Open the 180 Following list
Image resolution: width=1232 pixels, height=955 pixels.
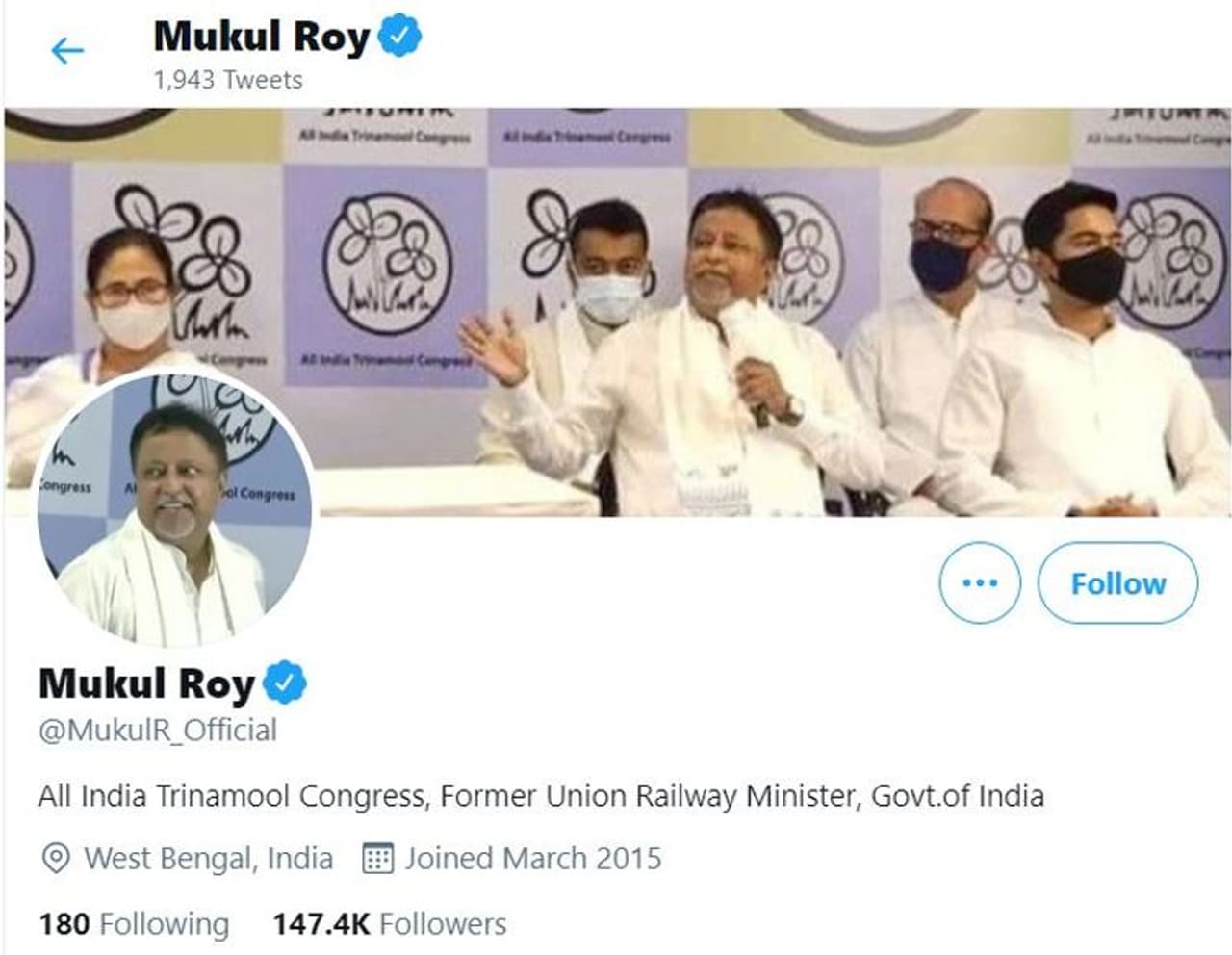(x=134, y=924)
